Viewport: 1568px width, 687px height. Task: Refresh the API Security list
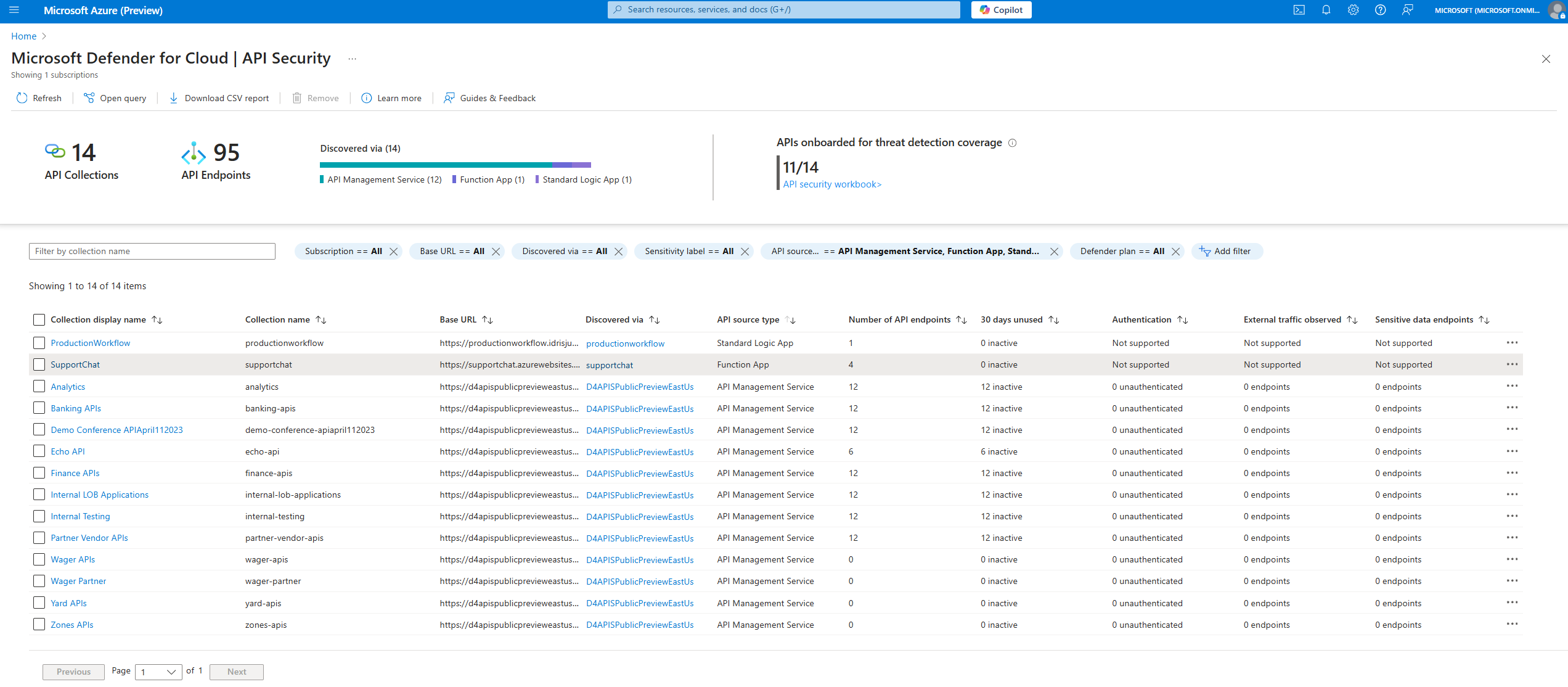(x=39, y=97)
